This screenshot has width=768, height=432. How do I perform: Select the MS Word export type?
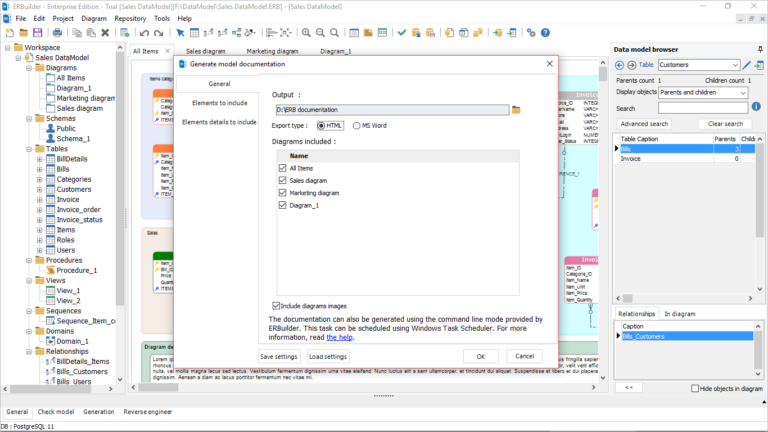point(356,126)
